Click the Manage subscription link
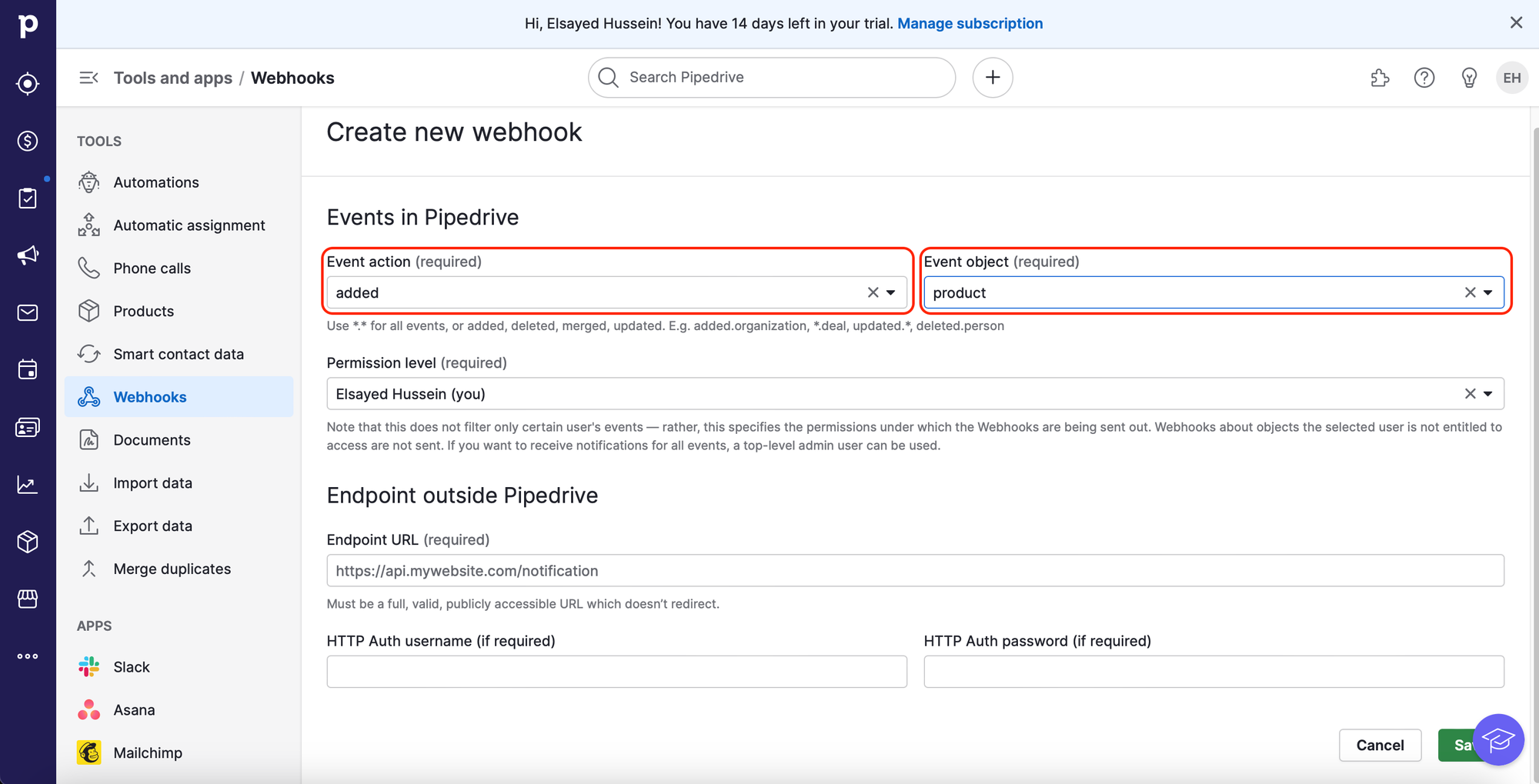This screenshot has width=1539, height=784. click(970, 23)
